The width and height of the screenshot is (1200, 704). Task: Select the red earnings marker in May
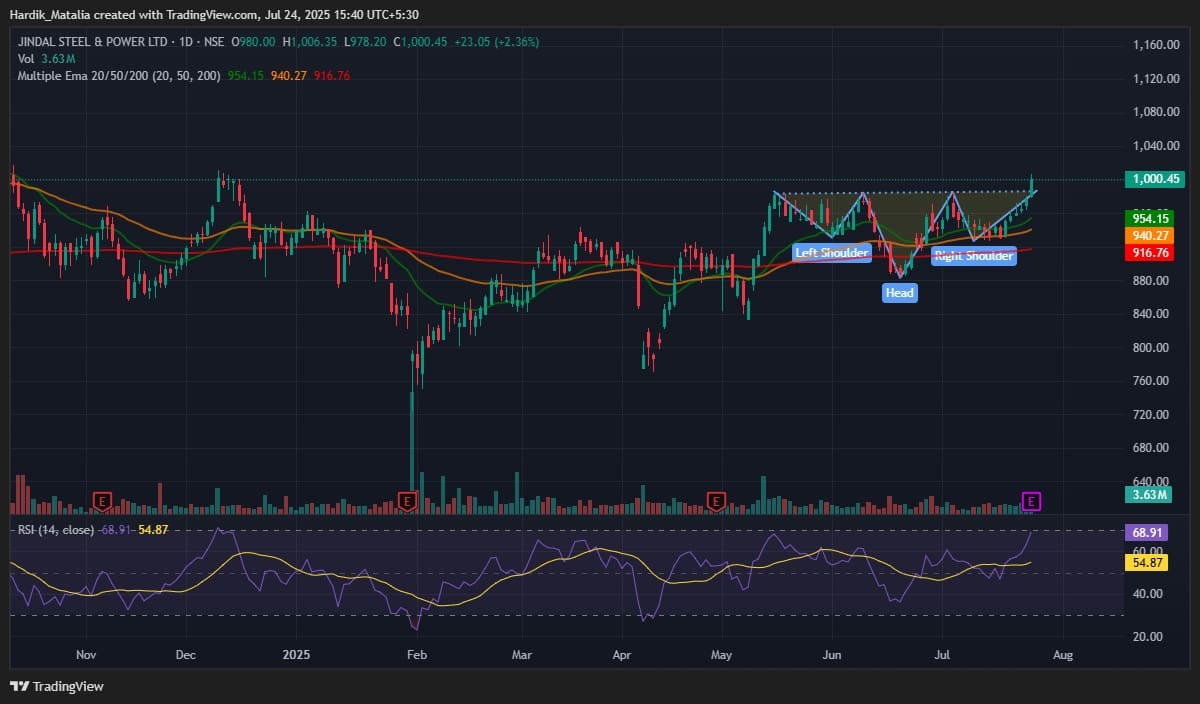coord(716,500)
